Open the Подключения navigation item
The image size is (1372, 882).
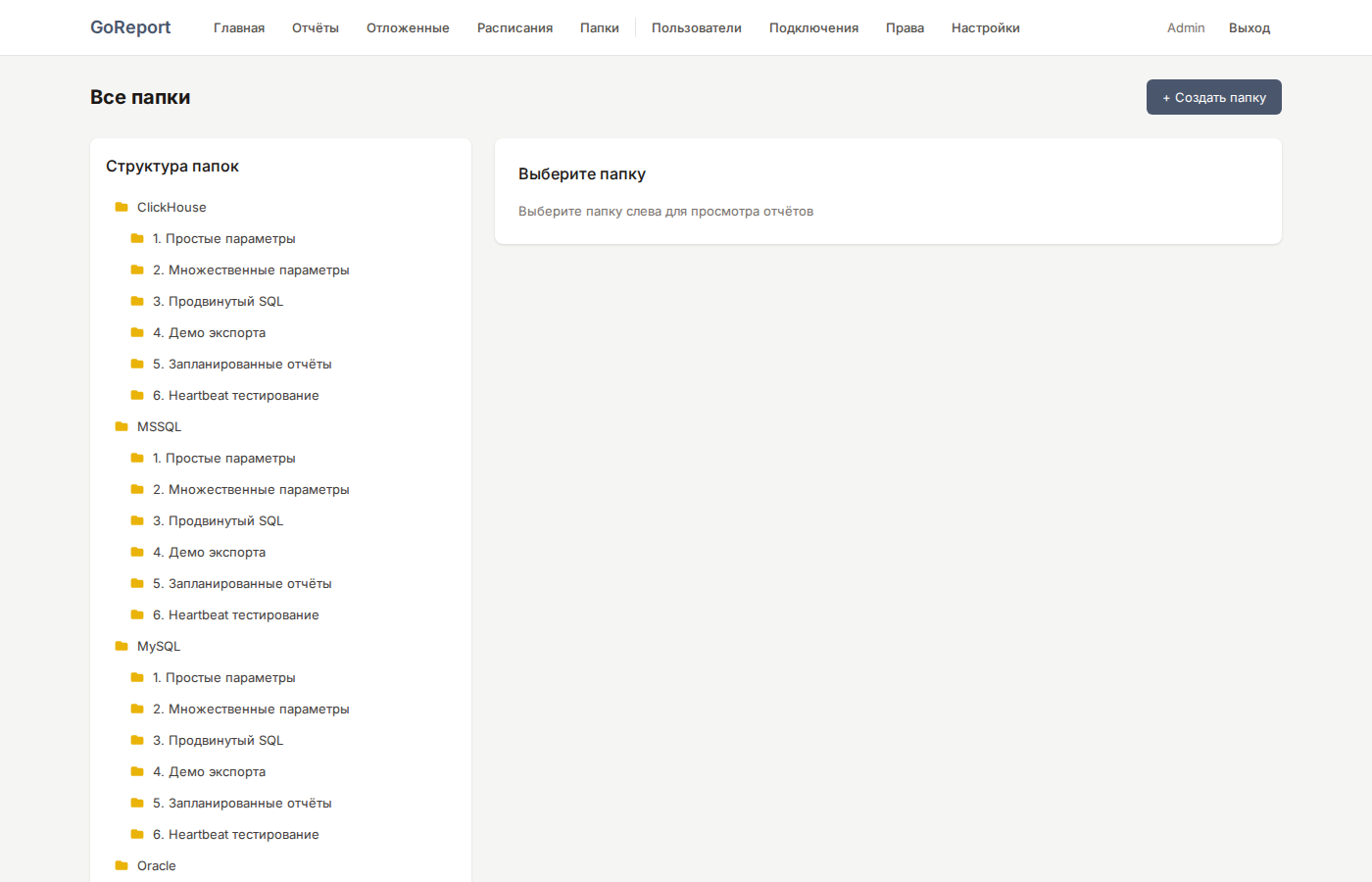point(813,27)
